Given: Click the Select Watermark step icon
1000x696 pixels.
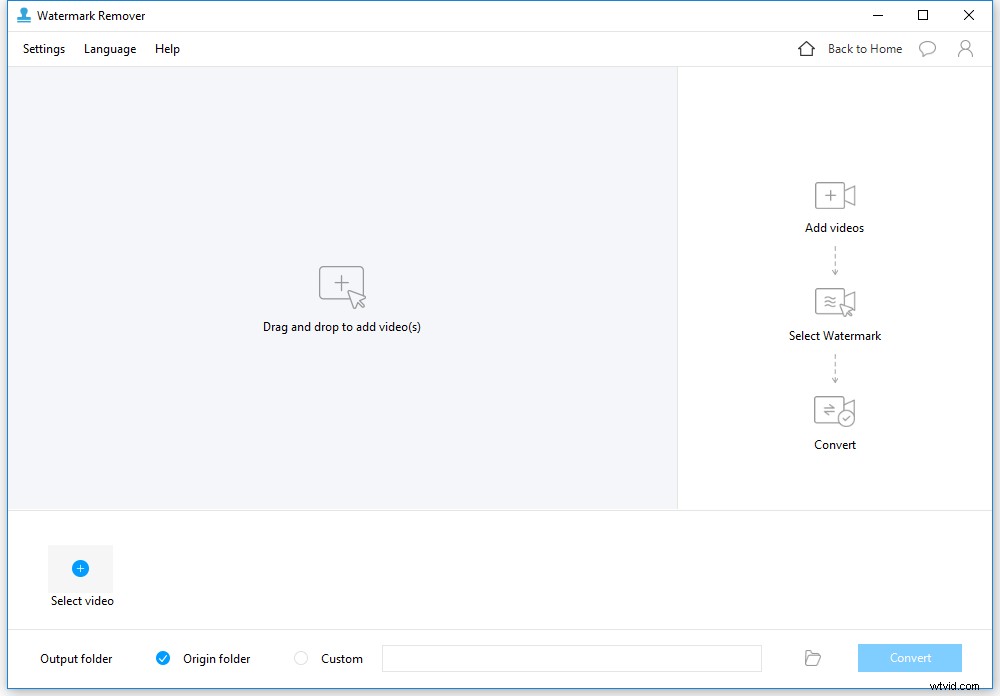Looking at the screenshot, I should coord(834,303).
